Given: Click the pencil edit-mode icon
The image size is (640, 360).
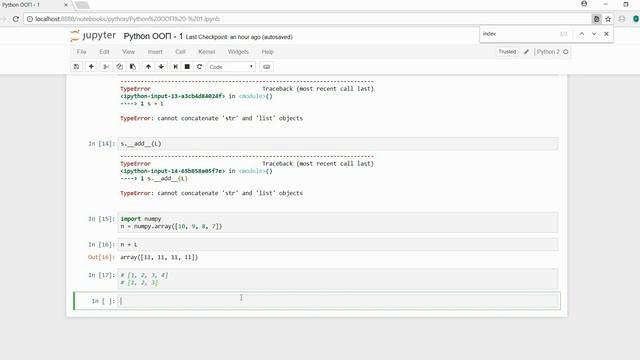Looking at the screenshot, I should pos(527,52).
